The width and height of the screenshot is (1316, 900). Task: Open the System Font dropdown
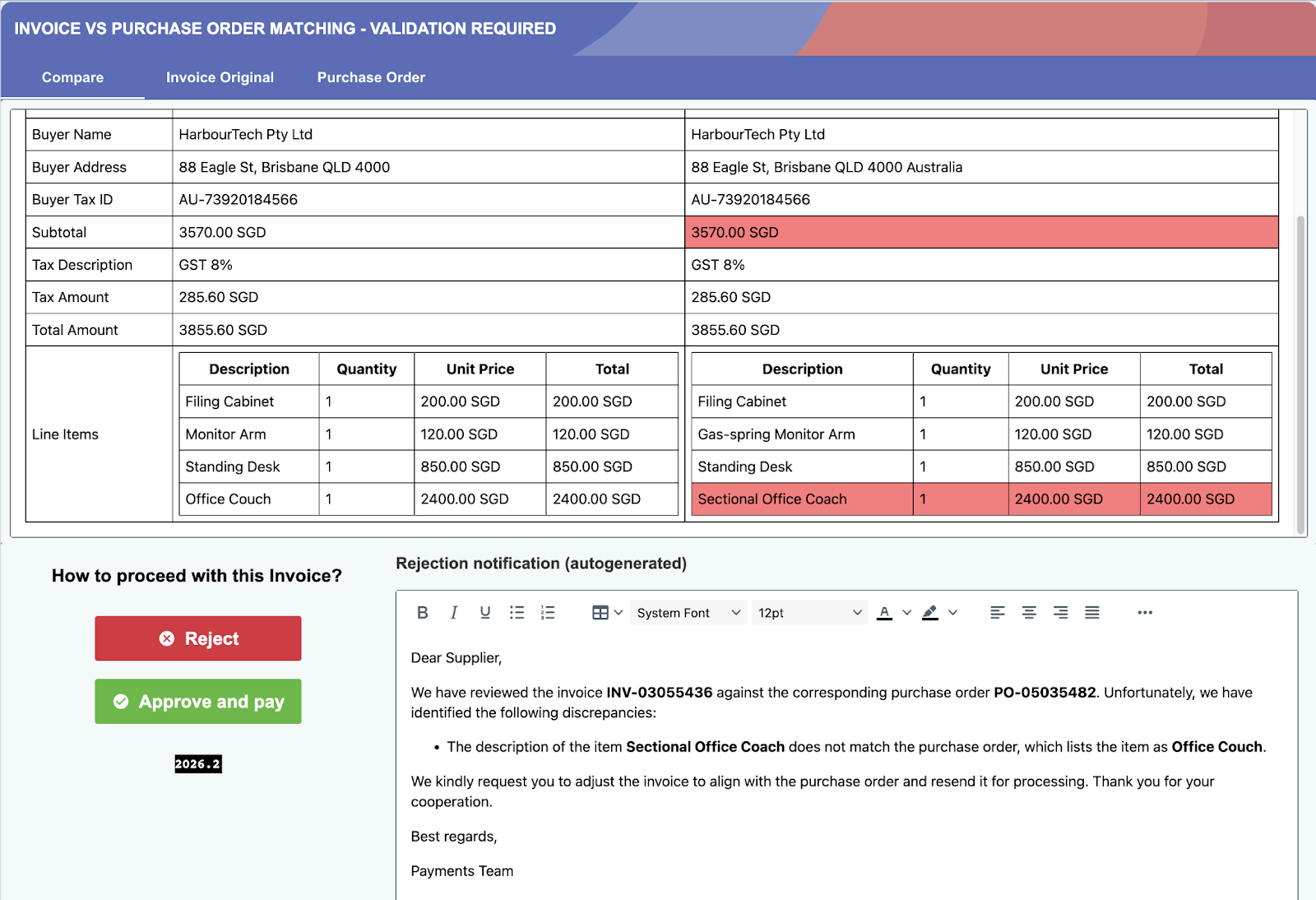[x=688, y=613]
